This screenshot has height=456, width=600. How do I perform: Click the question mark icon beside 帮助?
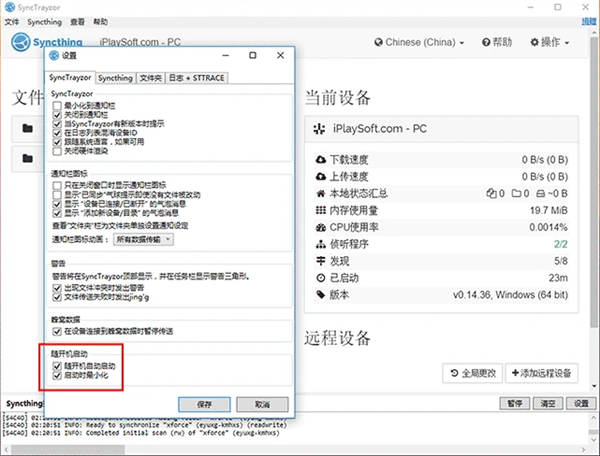(x=486, y=42)
